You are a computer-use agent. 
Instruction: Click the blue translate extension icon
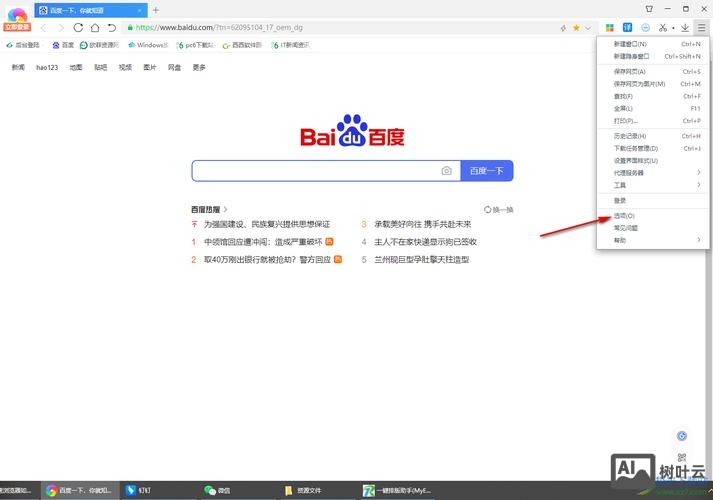(x=628, y=28)
